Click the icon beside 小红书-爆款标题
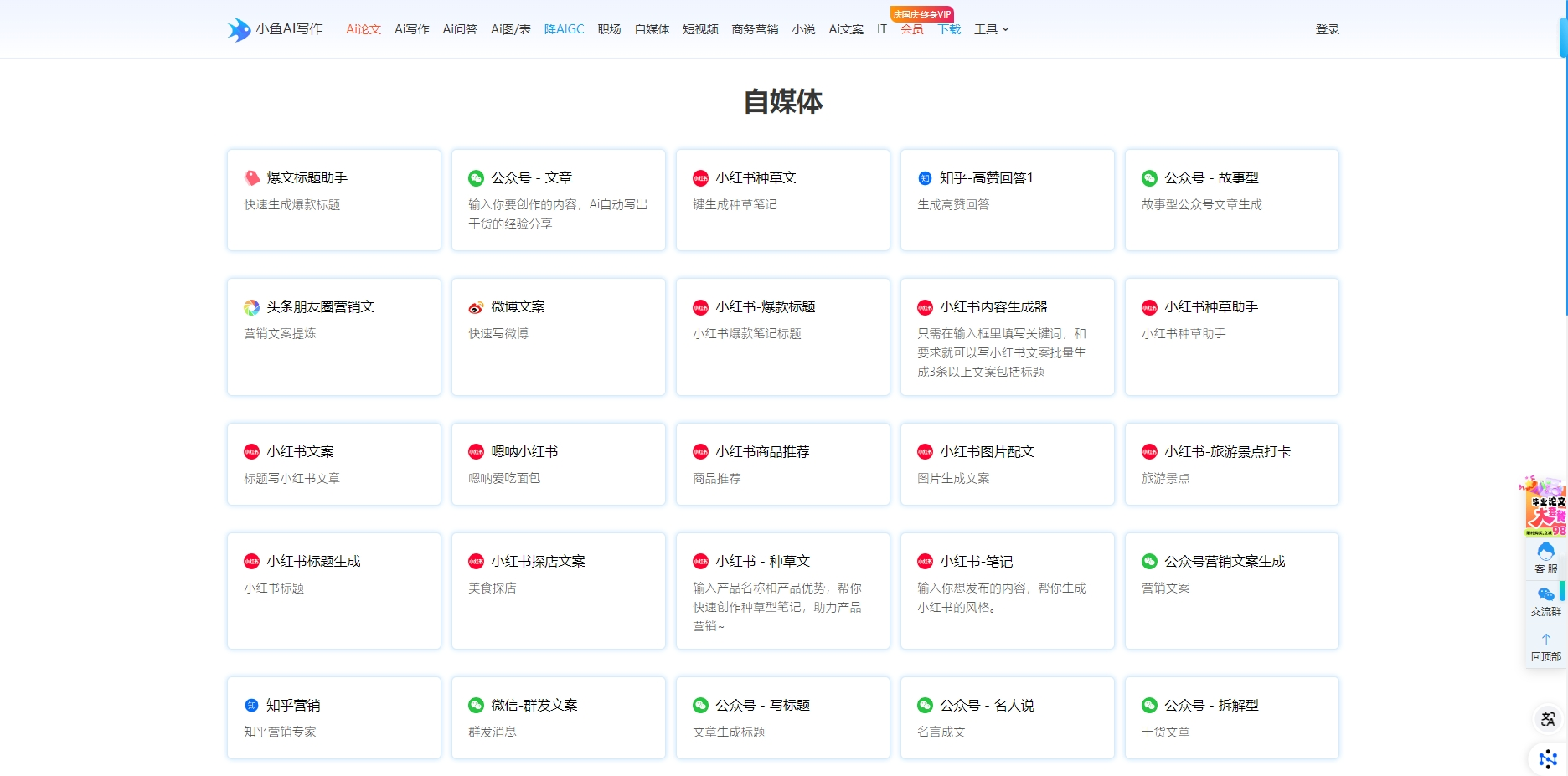The width and height of the screenshot is (1568, 776). click(700, 307)
